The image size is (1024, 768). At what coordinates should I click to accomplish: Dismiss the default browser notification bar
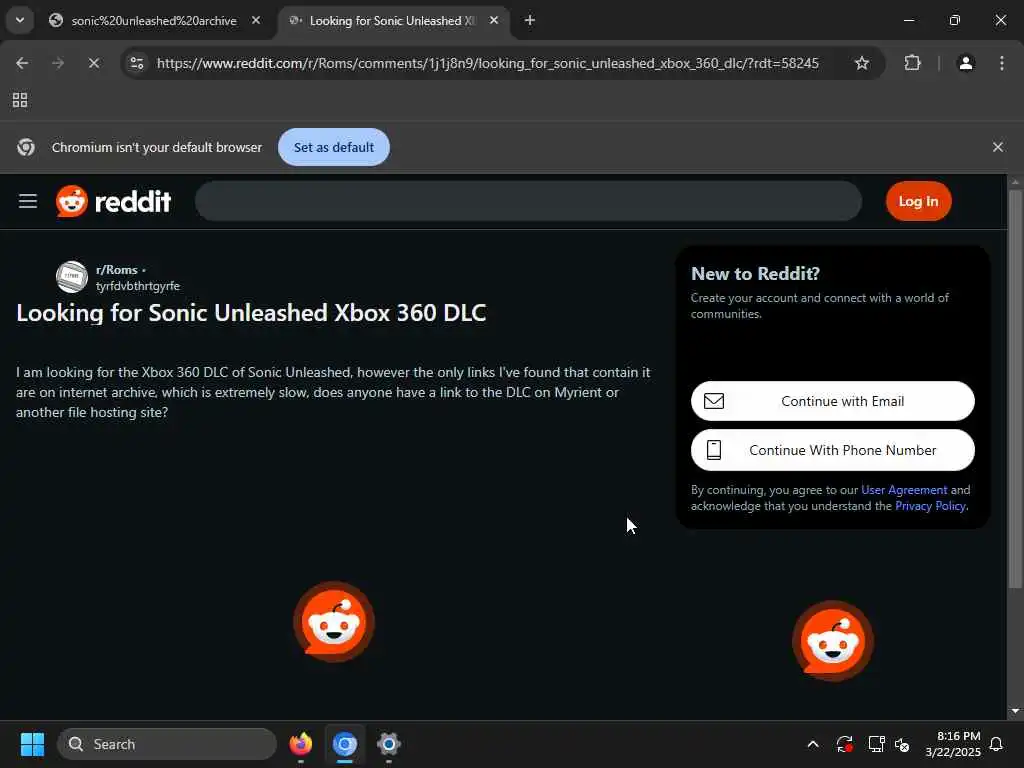997,148
